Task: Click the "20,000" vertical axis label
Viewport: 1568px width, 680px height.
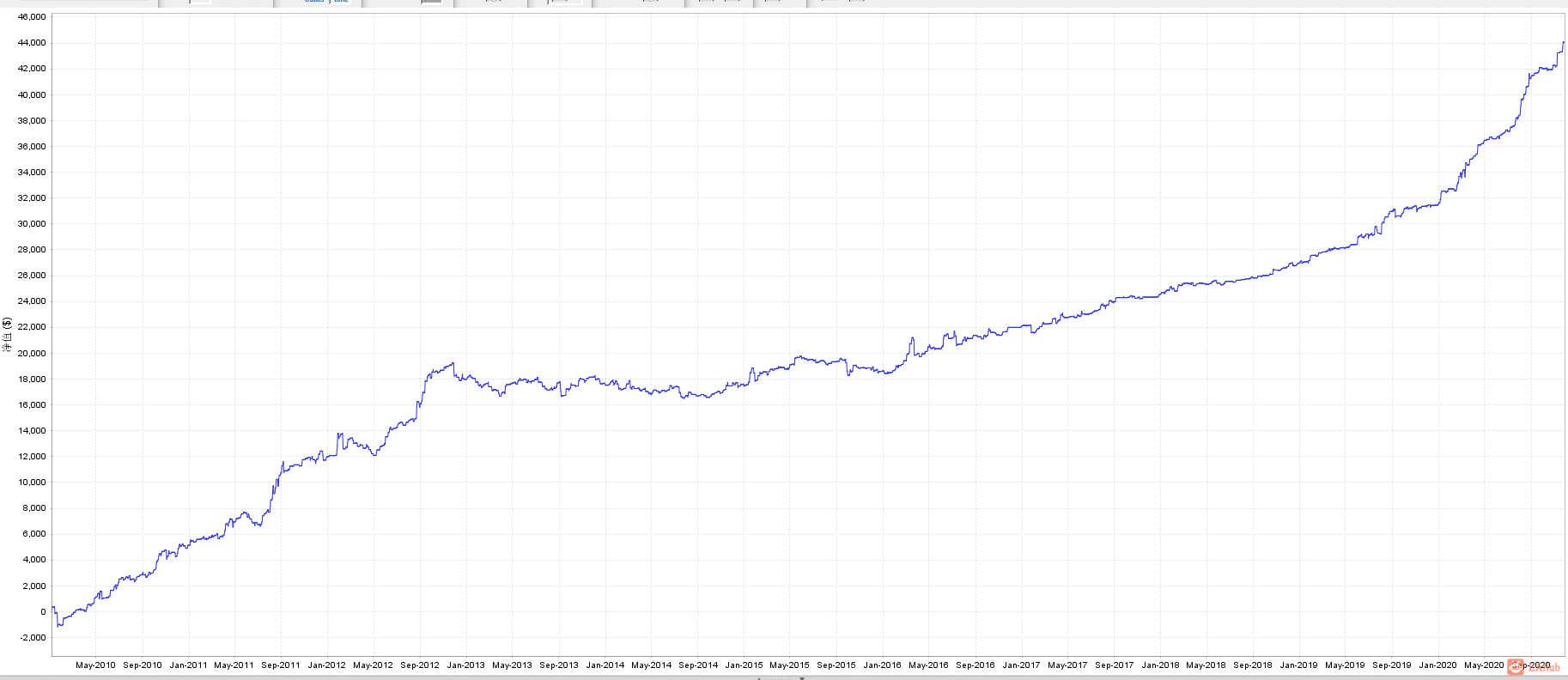Action: pyautogui.click(x=32, y=353)
